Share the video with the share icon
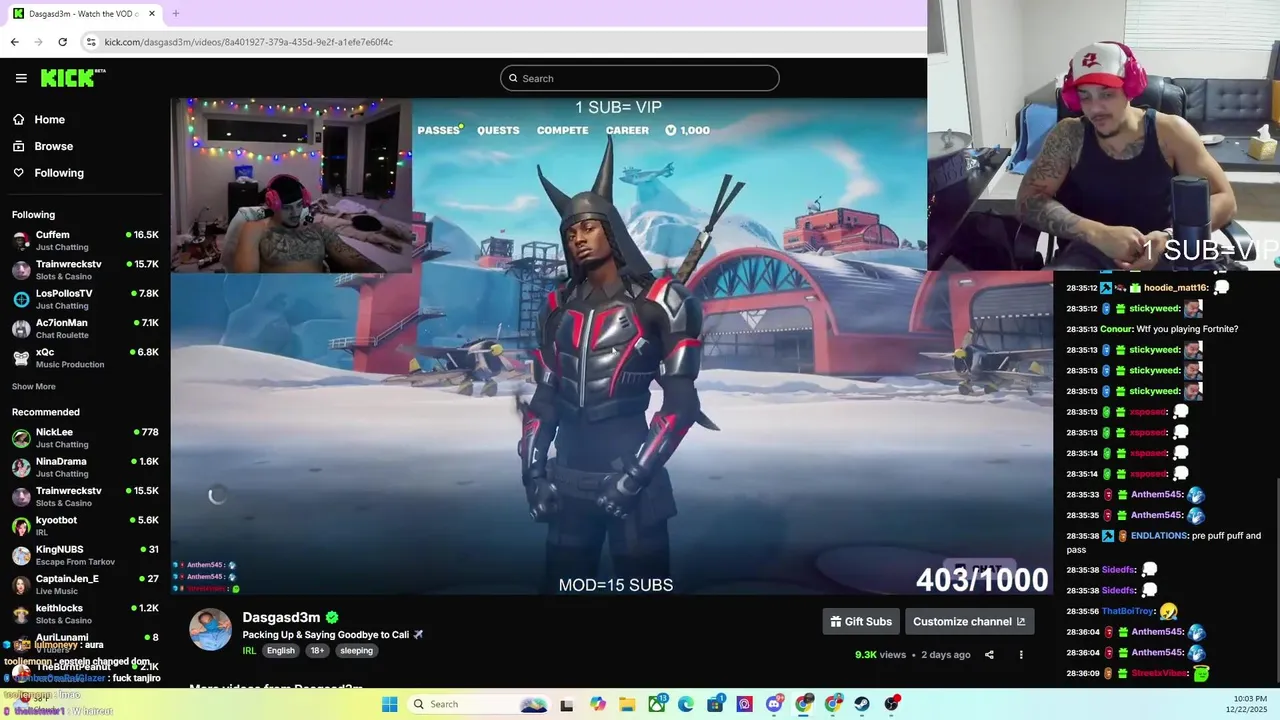 tap(989, 655)
